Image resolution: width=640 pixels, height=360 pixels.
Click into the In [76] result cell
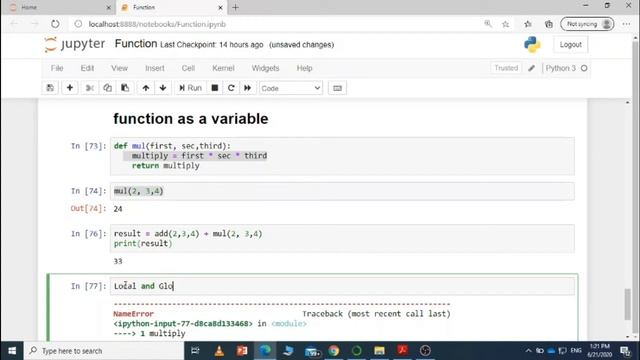pyautogui.click(x=342, y=238)
